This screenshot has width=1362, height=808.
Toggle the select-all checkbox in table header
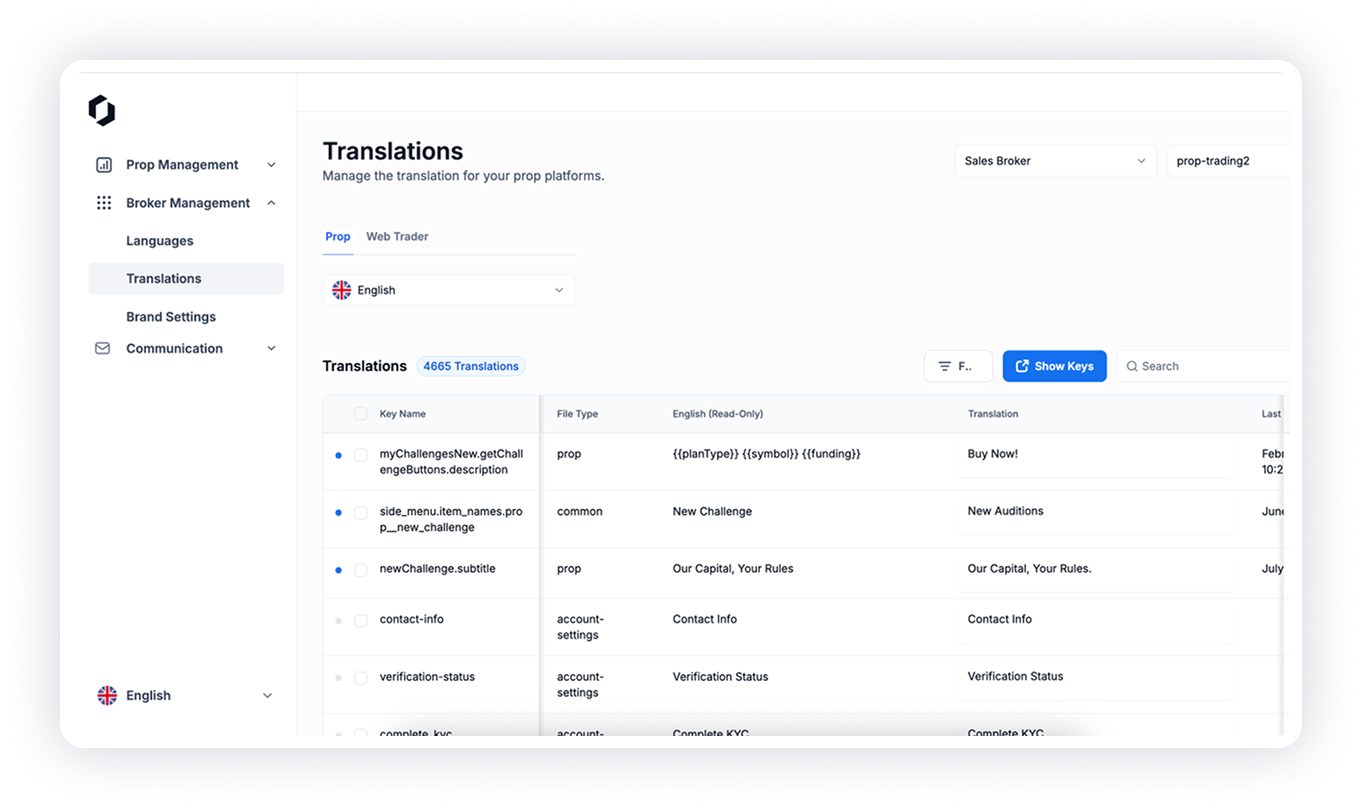361,414
